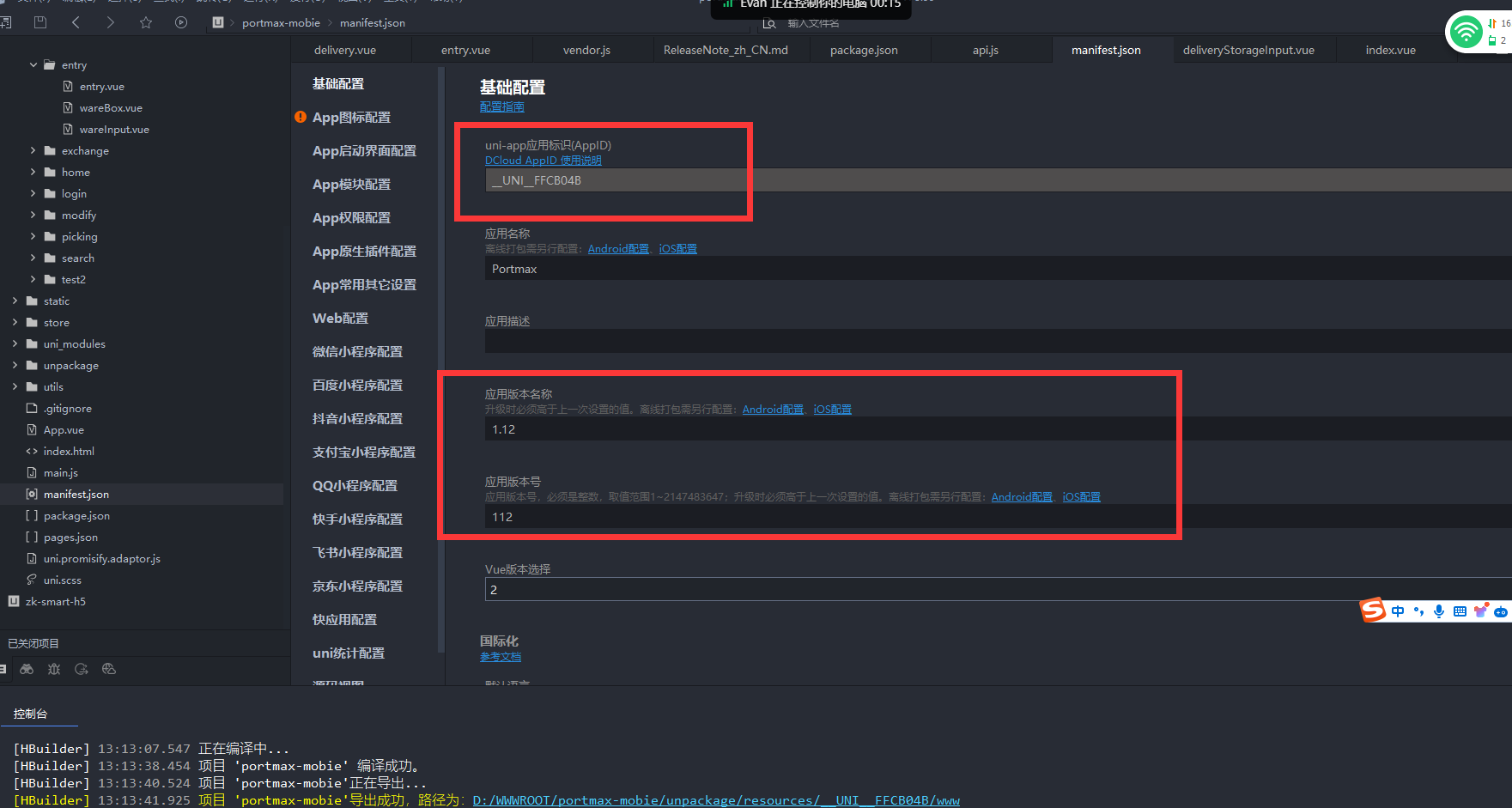1512x808 pixels.
Task: Select App图标配置 in the settings menu
Action: tap(351, 117)
